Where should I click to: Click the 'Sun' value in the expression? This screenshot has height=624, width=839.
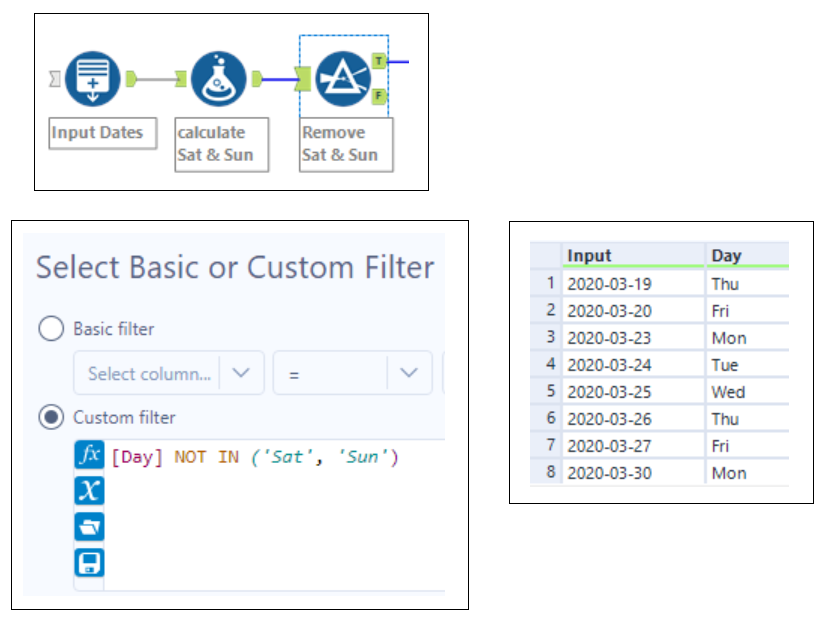(362, 457)
